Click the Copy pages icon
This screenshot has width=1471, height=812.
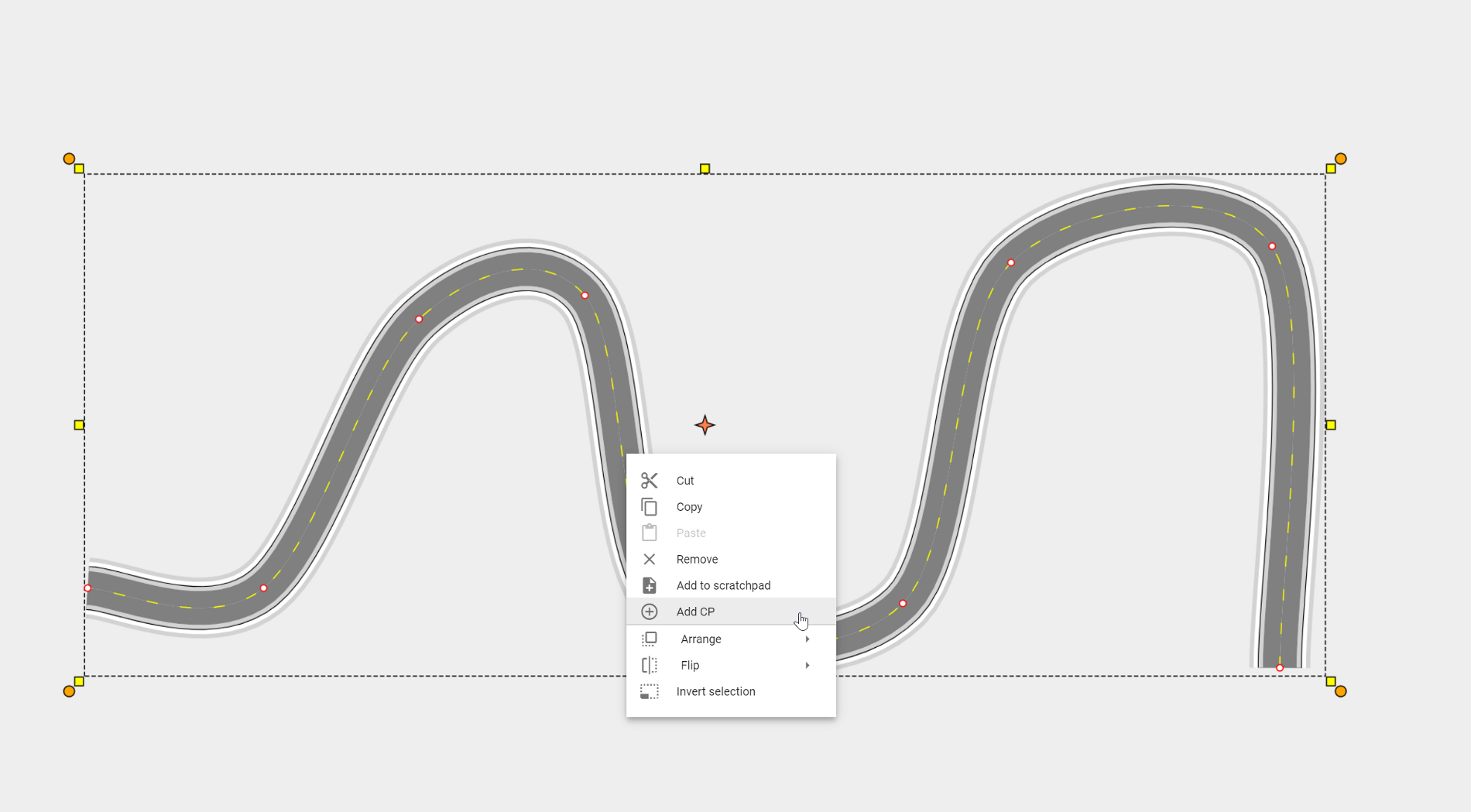(649, 507)
